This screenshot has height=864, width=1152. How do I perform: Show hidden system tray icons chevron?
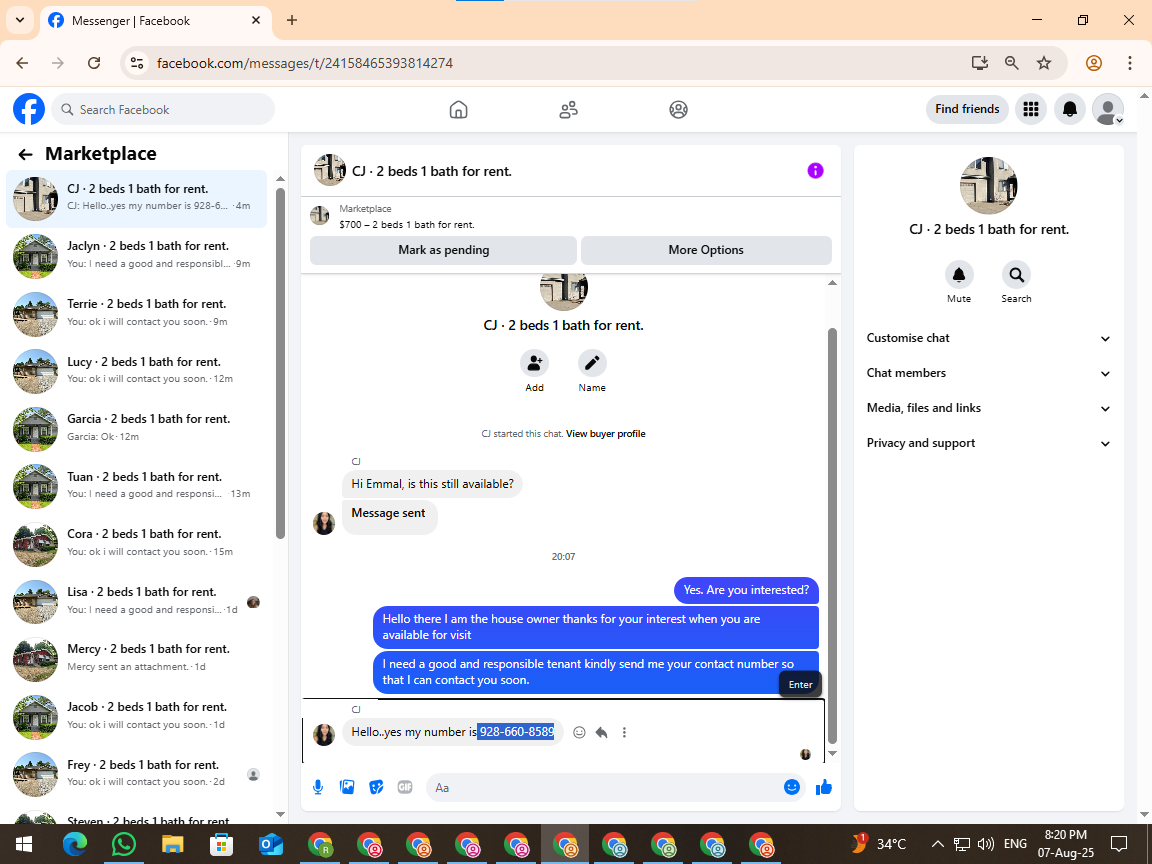coord(937,844)
